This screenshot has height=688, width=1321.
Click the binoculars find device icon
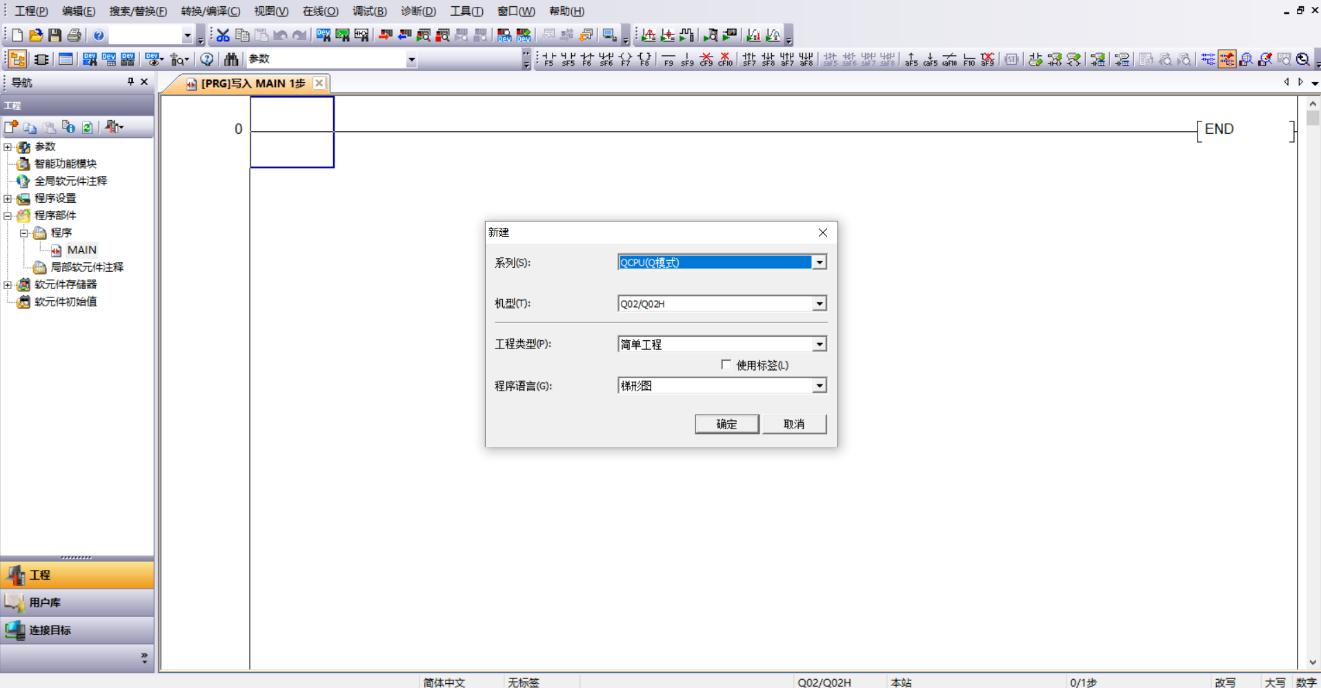pos(231,60)
